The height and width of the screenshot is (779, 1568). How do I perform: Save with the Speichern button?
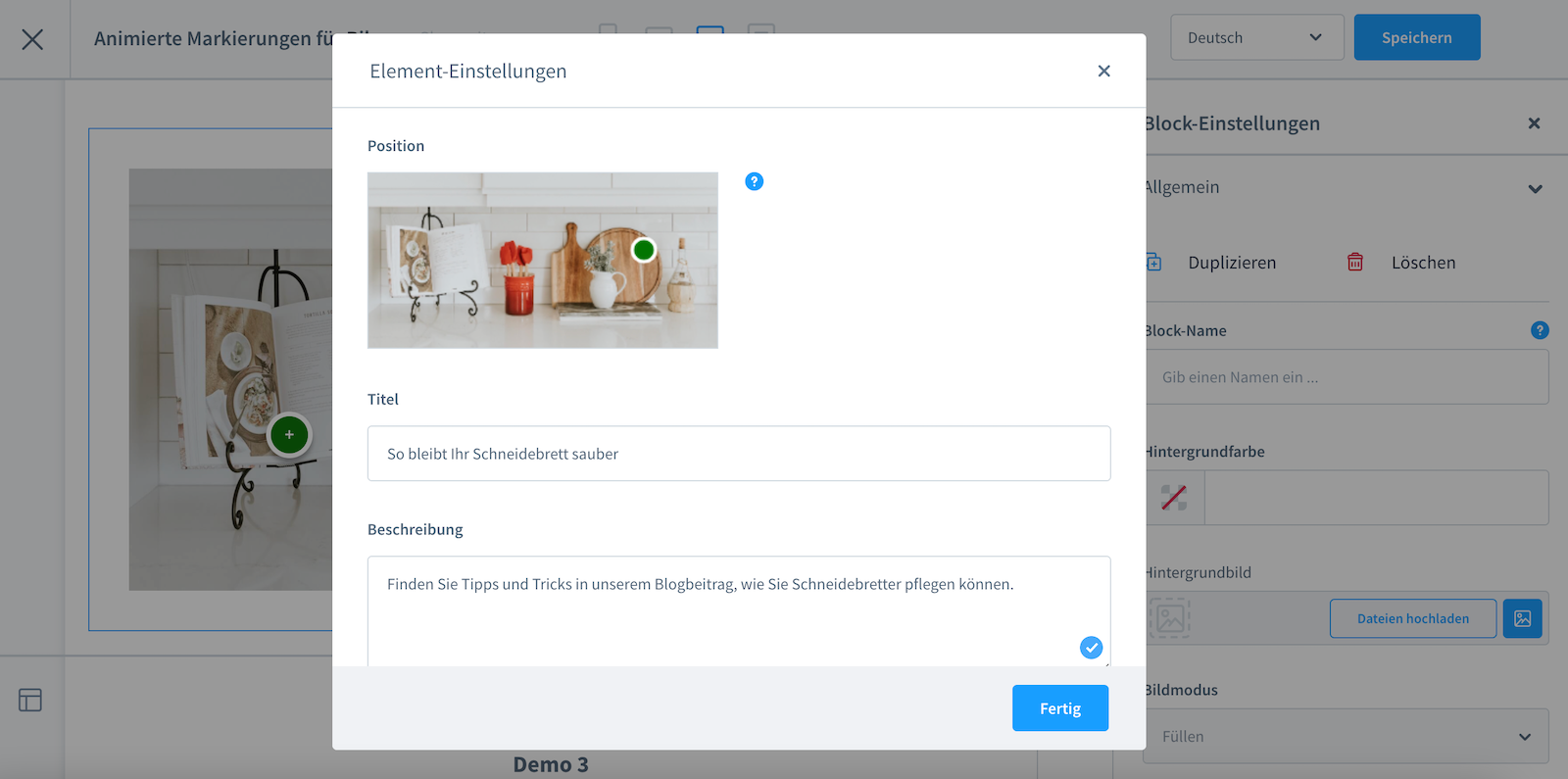pyautogui.click(x=1417, y=37)
